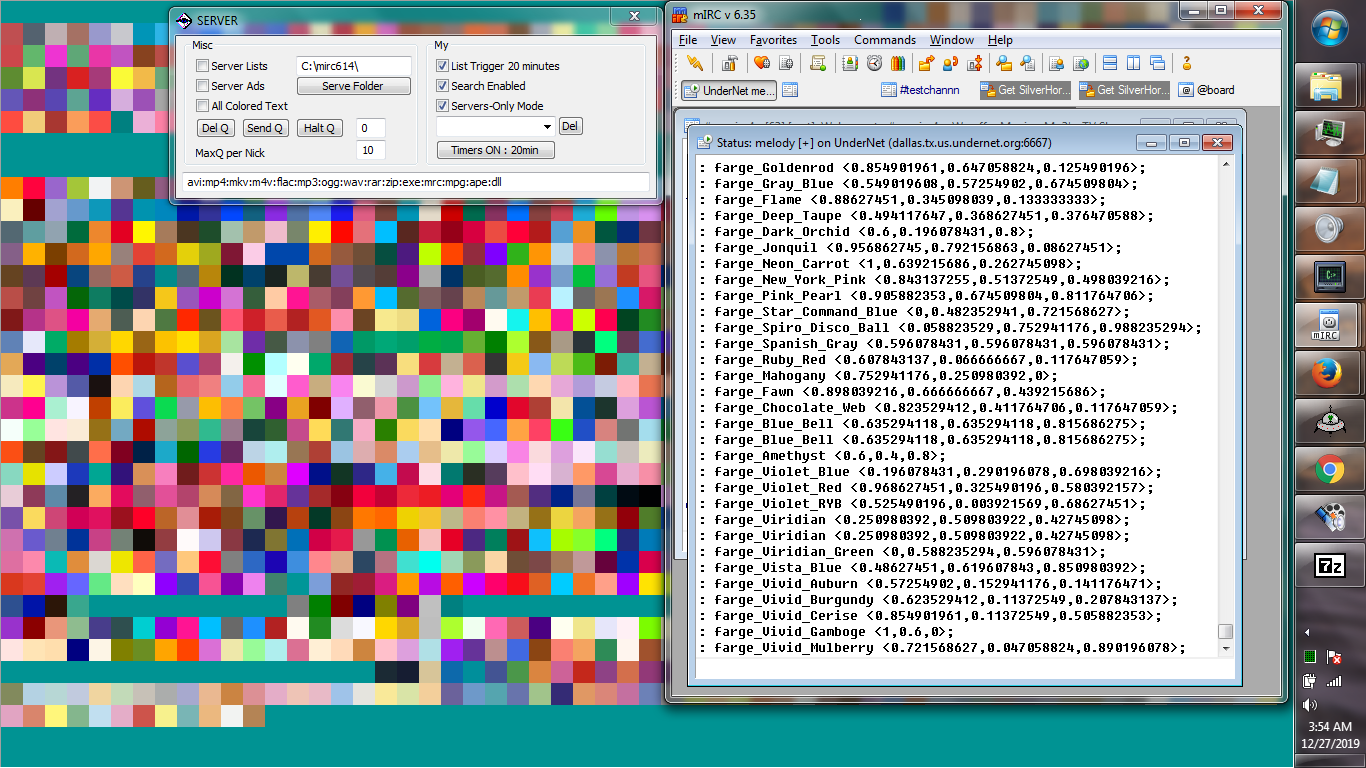Open the Timer clock icon
Viewport: 1366px width, 768px height.
[874, 64]
